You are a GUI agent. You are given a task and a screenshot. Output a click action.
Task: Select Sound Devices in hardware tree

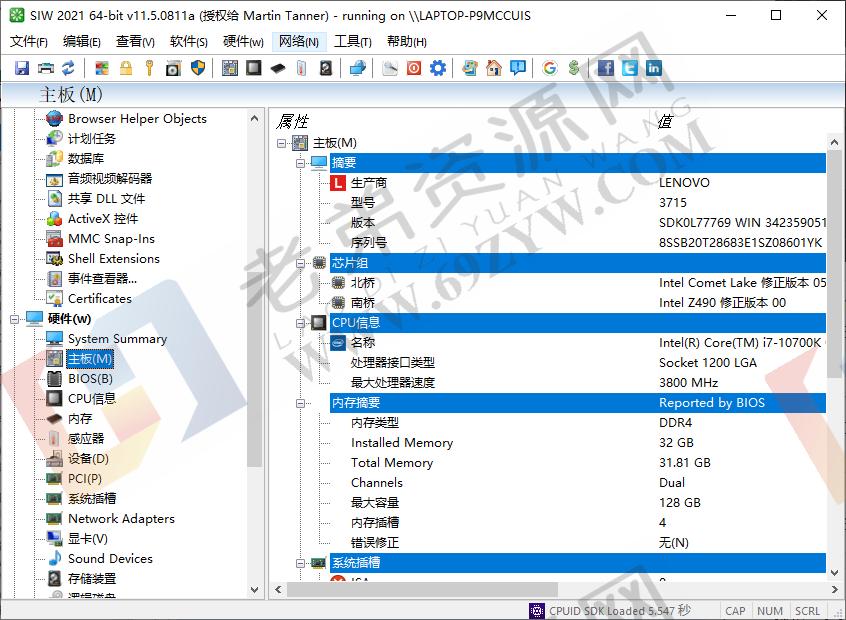pos(110,558)
